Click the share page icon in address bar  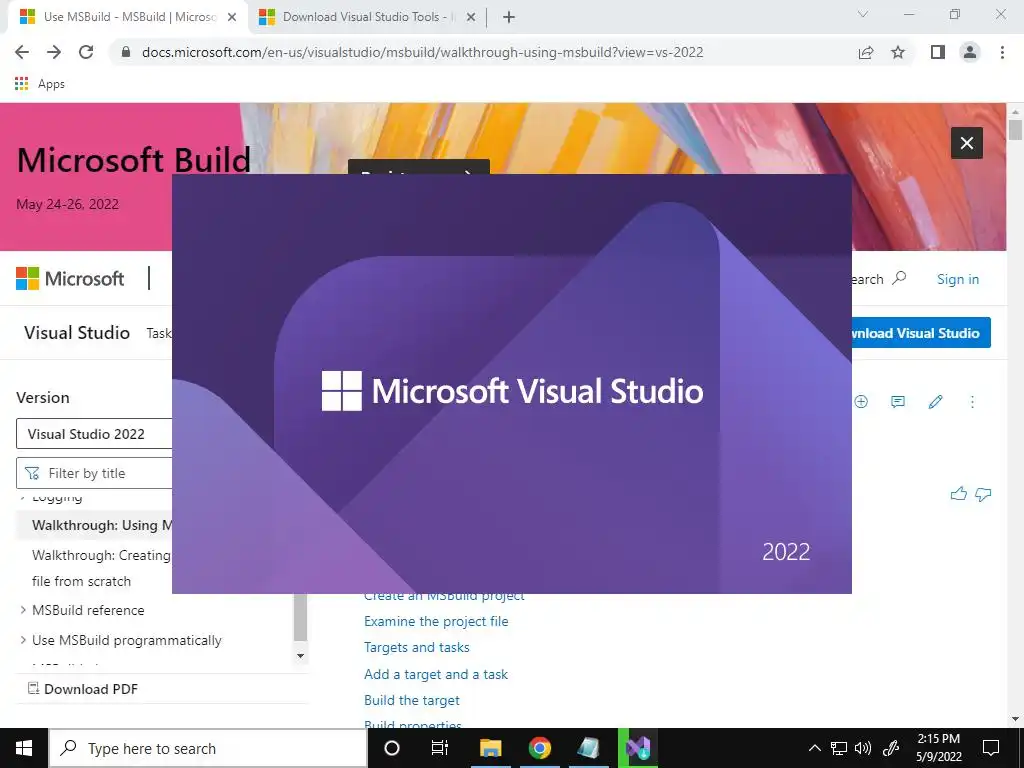pyautogui.click(x=866, y=52)
